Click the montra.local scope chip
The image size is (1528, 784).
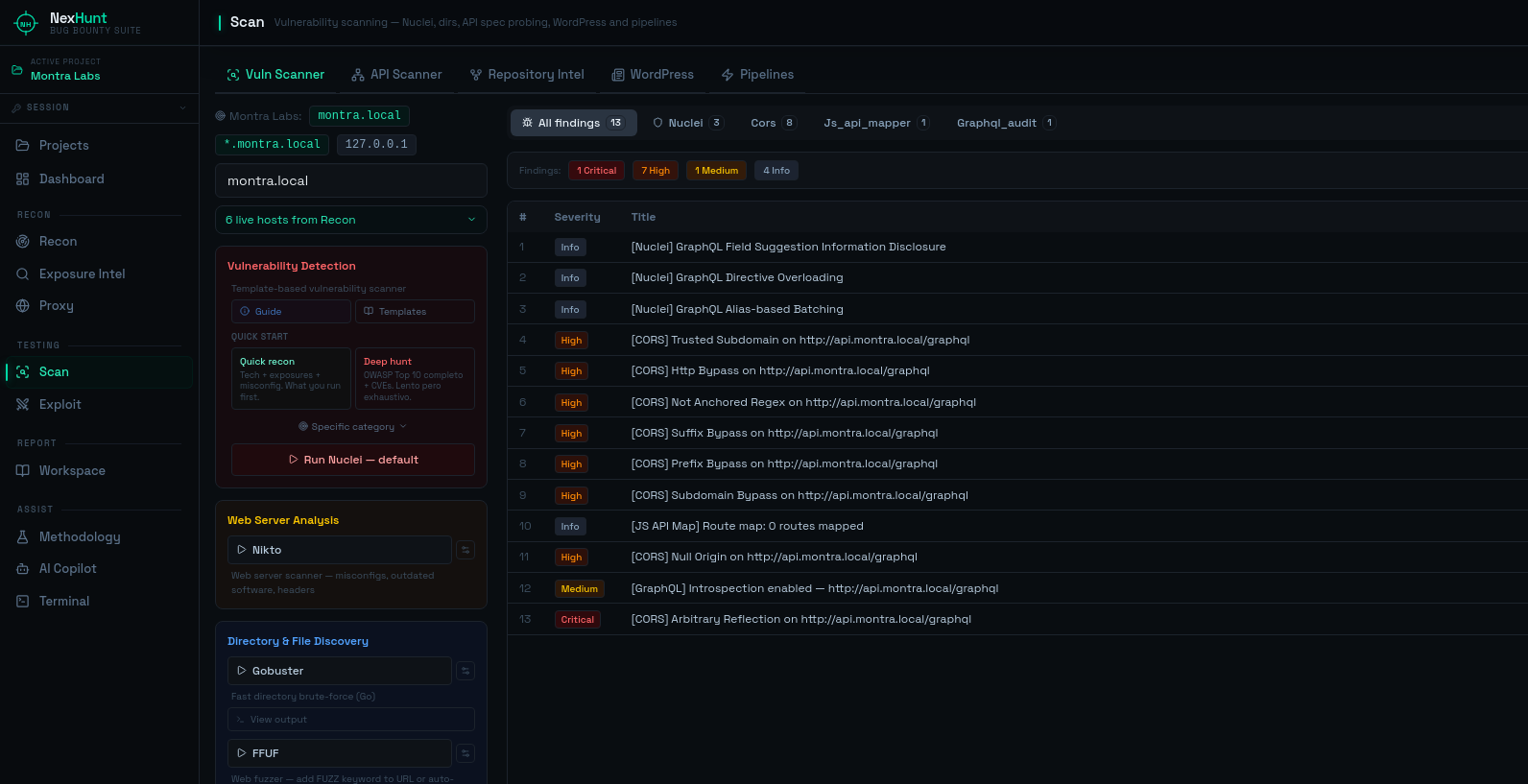tap(359, 116)
